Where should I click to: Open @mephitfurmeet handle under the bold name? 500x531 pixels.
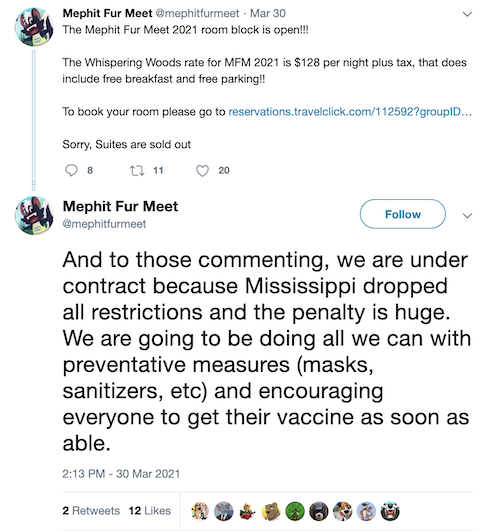click(104, 224)
